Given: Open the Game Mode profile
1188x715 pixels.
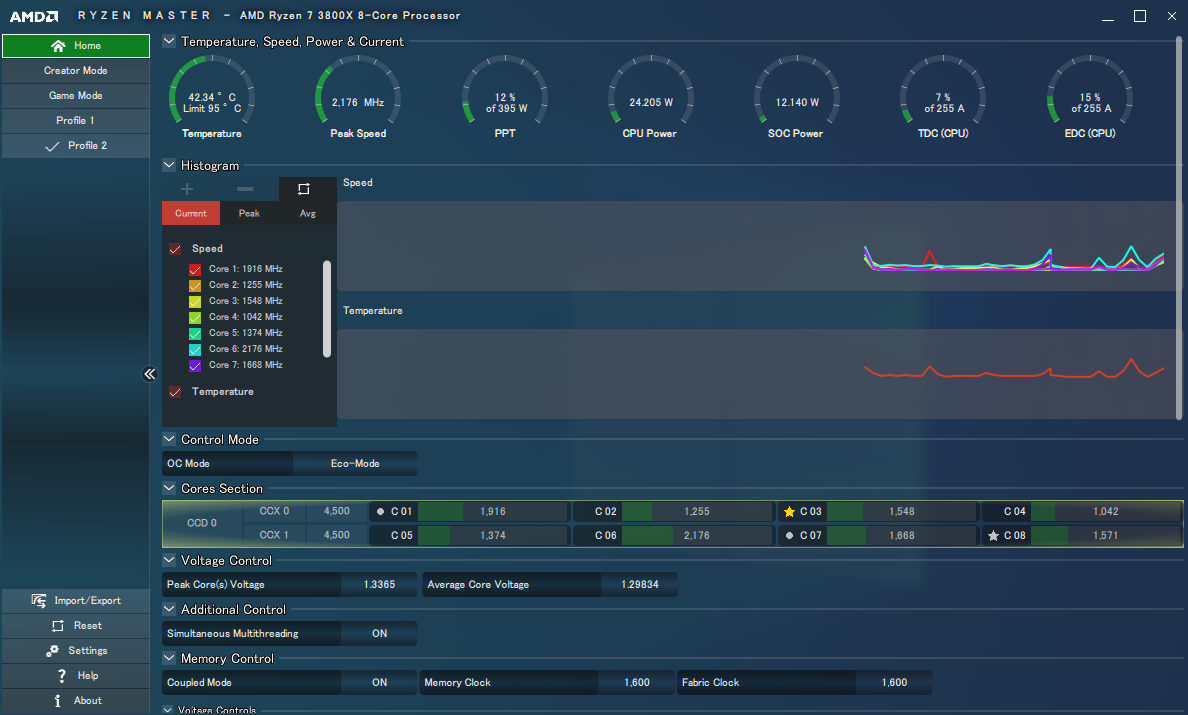Looking at the screenshot, I should coord(76,95).
